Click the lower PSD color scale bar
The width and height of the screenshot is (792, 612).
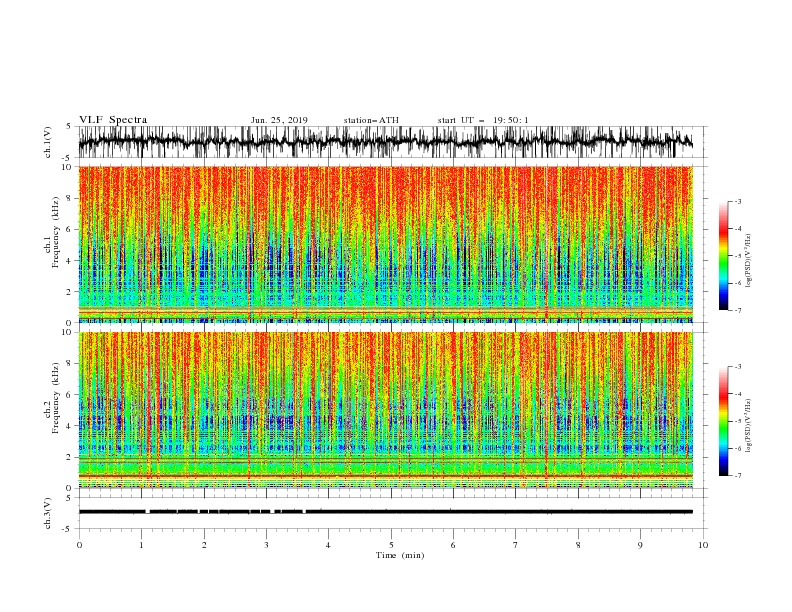click(723, 421)
